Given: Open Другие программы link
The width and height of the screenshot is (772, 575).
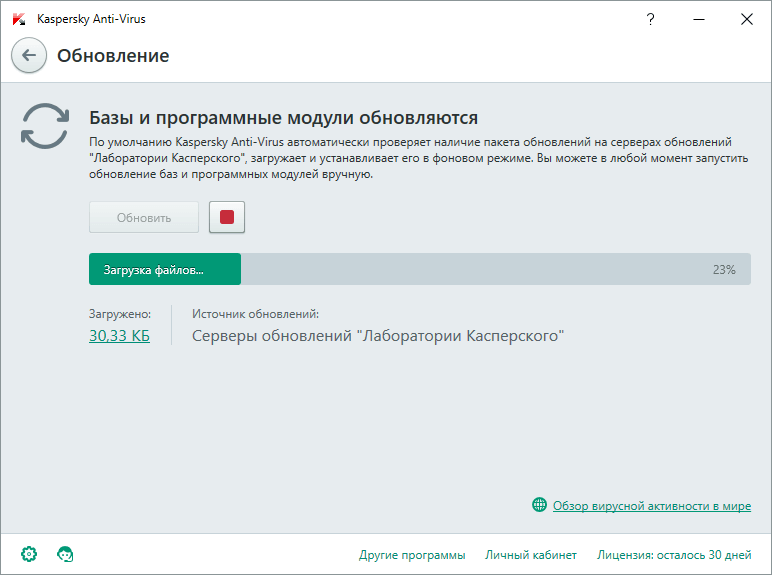Looking at the screenshot, I should (412, 555).
